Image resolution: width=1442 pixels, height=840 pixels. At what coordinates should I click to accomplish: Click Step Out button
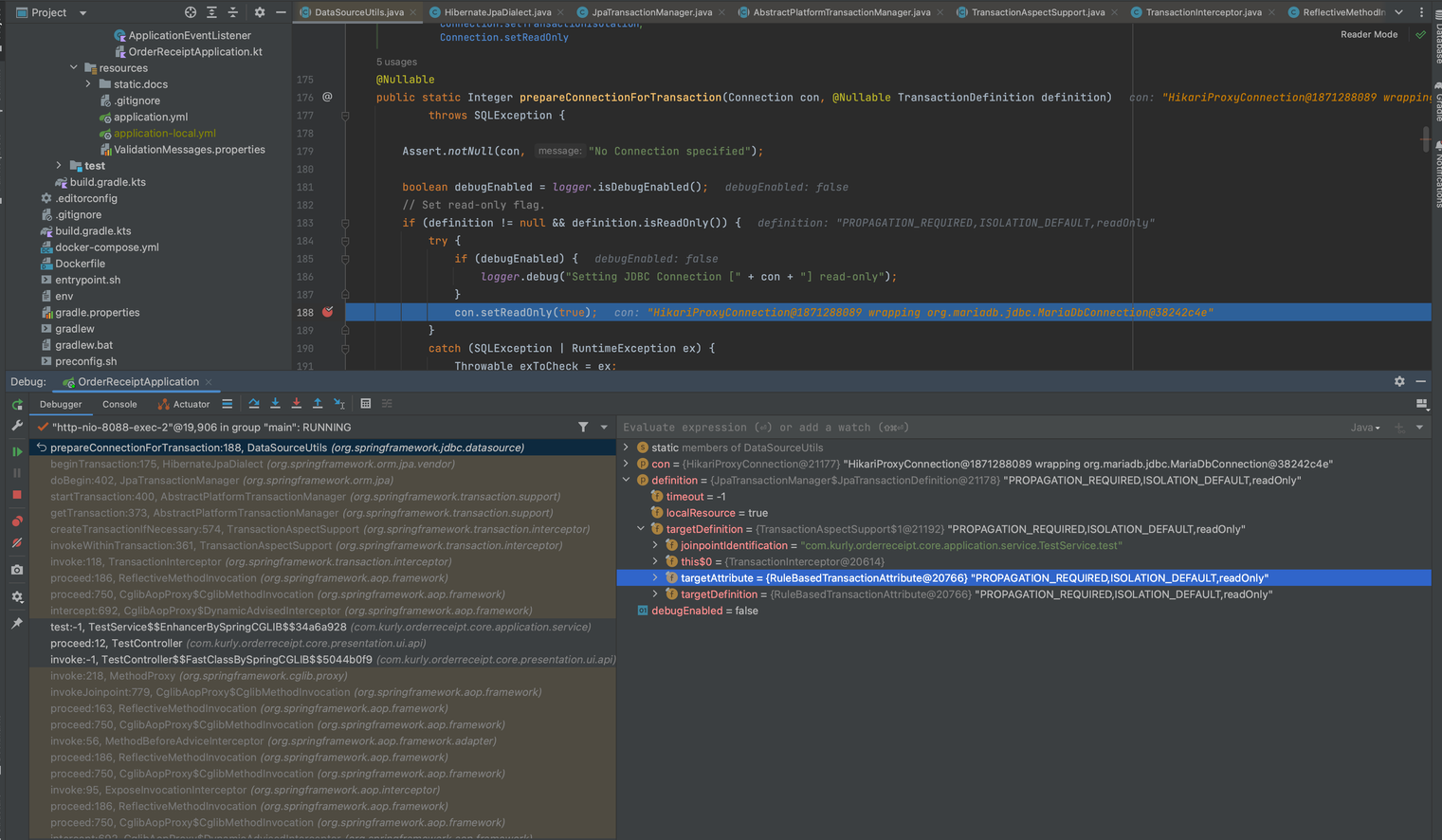[x=318, y=404]
